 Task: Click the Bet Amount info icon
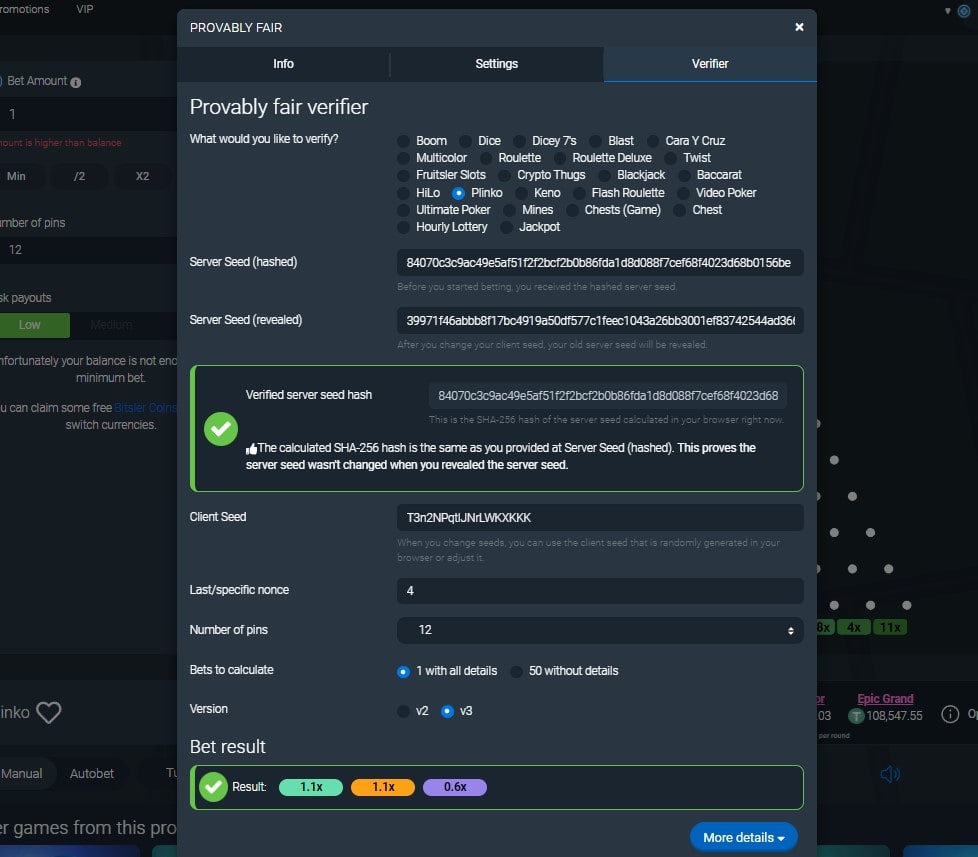[75, 82]
